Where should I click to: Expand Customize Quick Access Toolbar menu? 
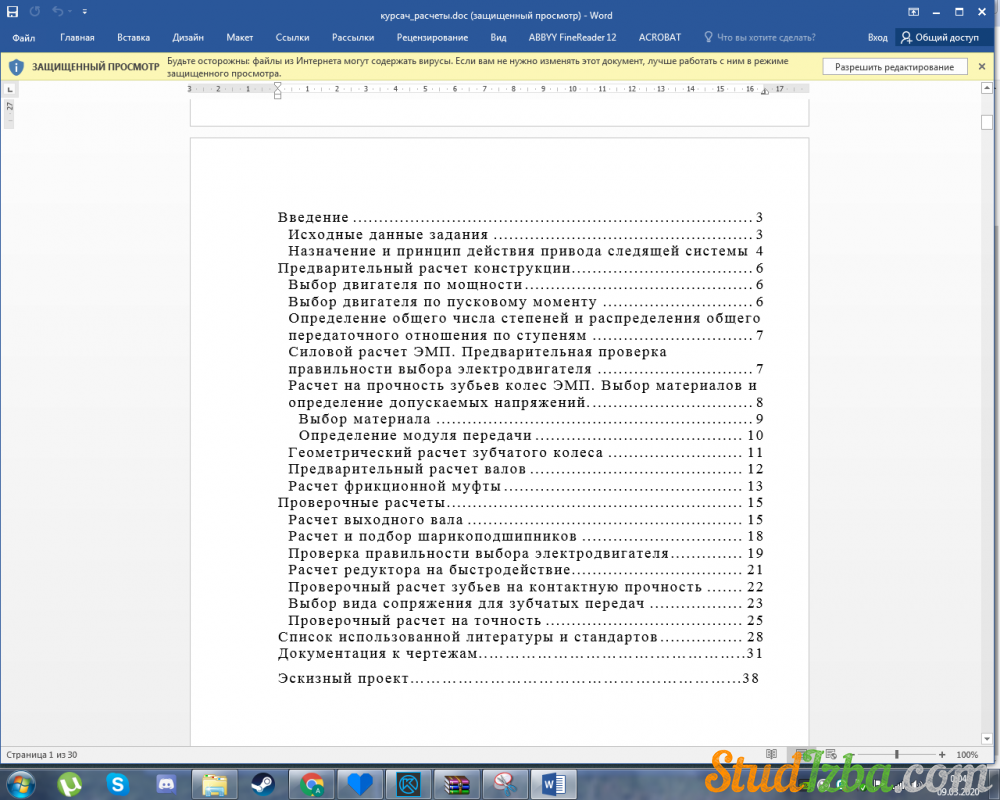click(x=85, y=11)
